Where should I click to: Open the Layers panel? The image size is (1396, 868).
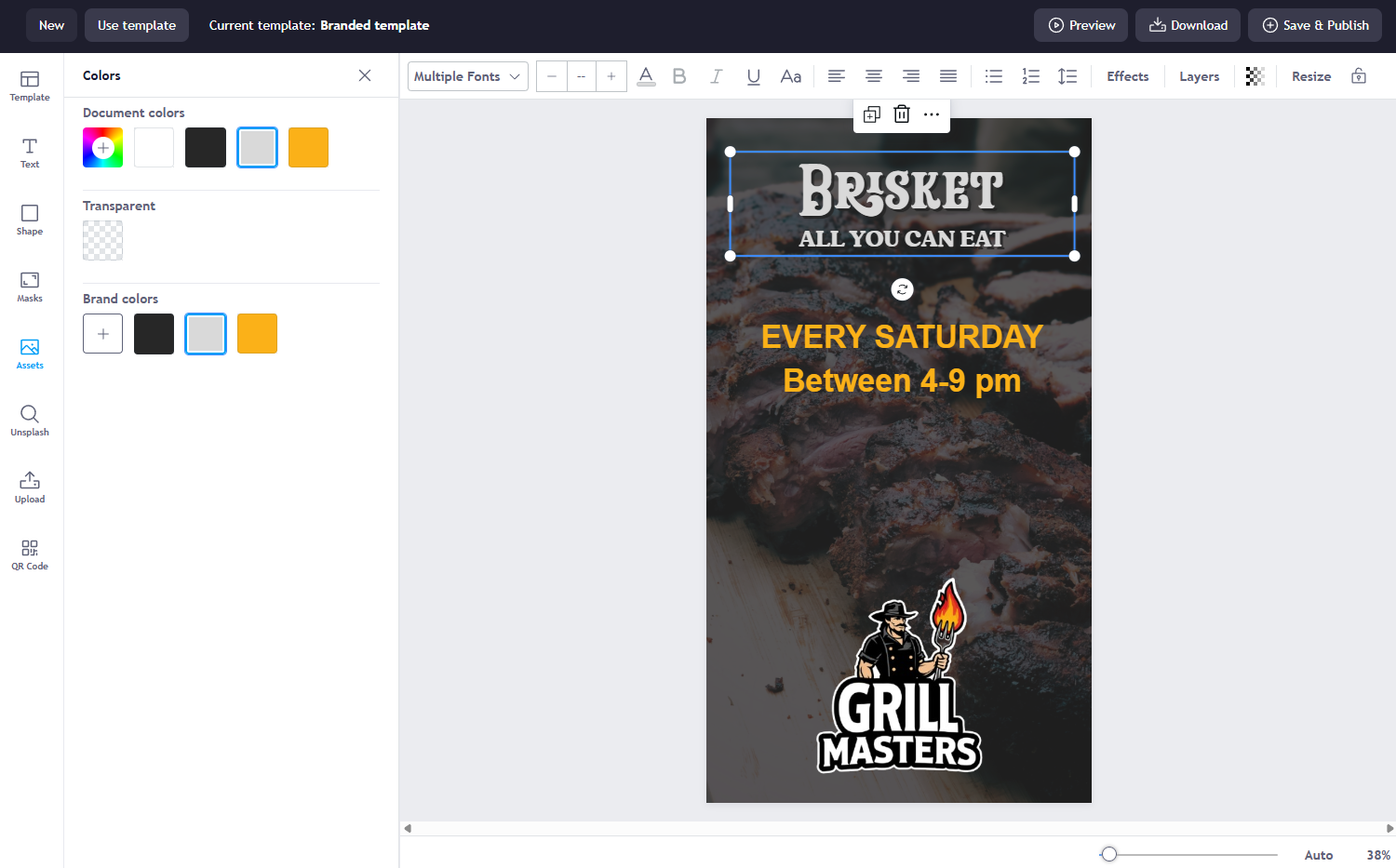[1199, 76]
